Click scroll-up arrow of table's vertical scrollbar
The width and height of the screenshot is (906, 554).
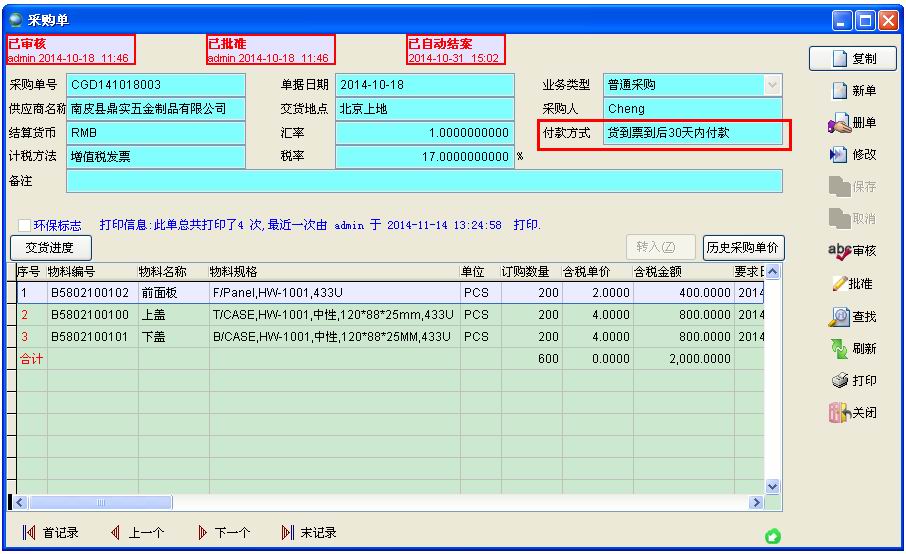pyautogui.click(x=771, y=272)
